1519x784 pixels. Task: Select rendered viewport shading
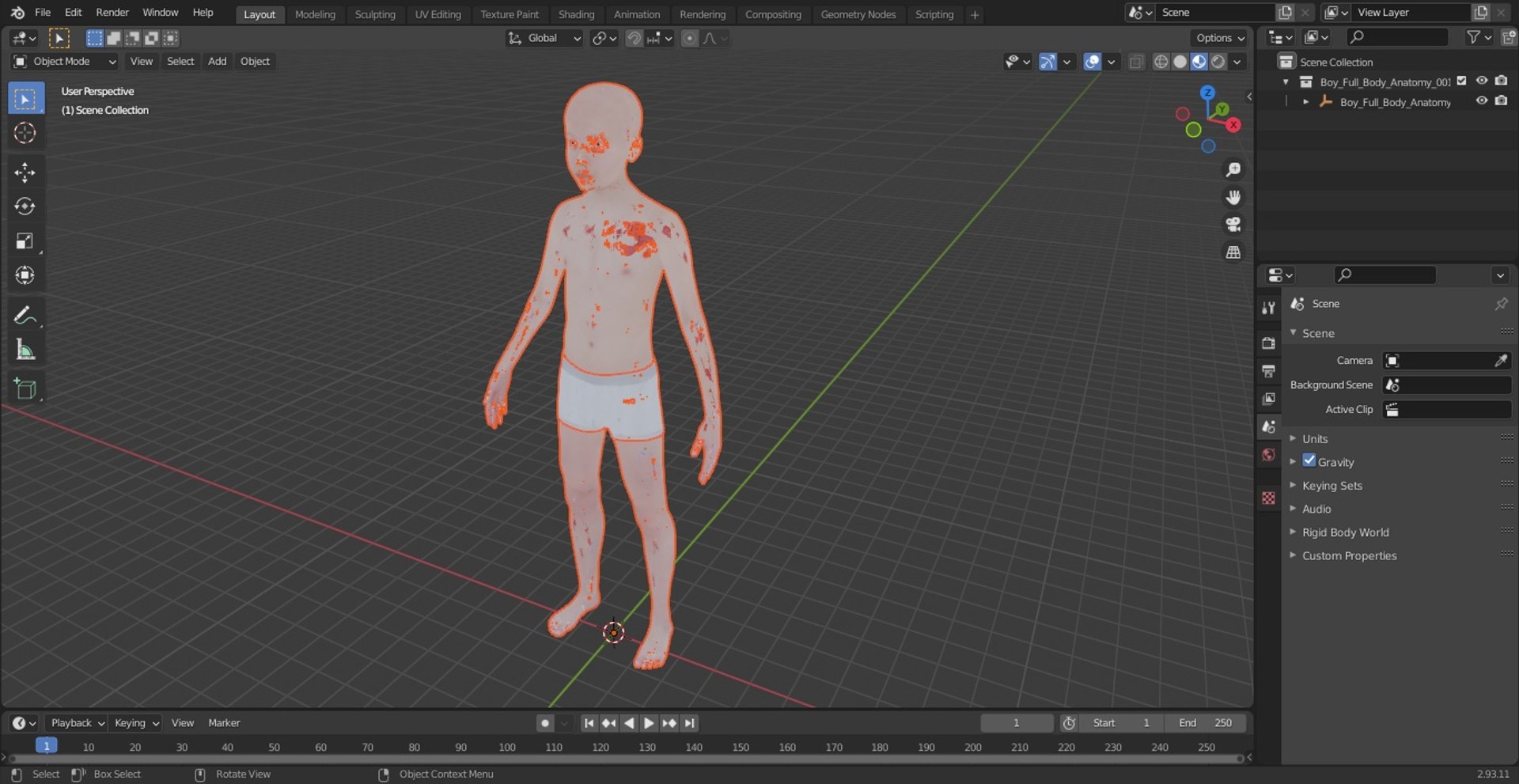(1218, 62)
